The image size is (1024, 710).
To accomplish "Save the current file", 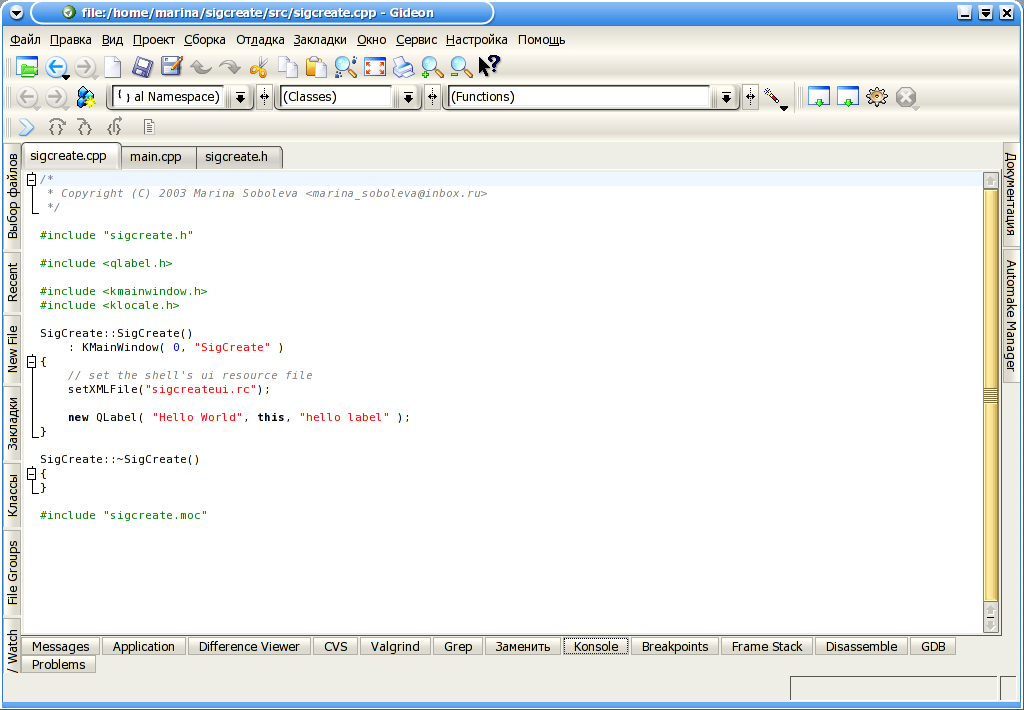I will point(142,66).
